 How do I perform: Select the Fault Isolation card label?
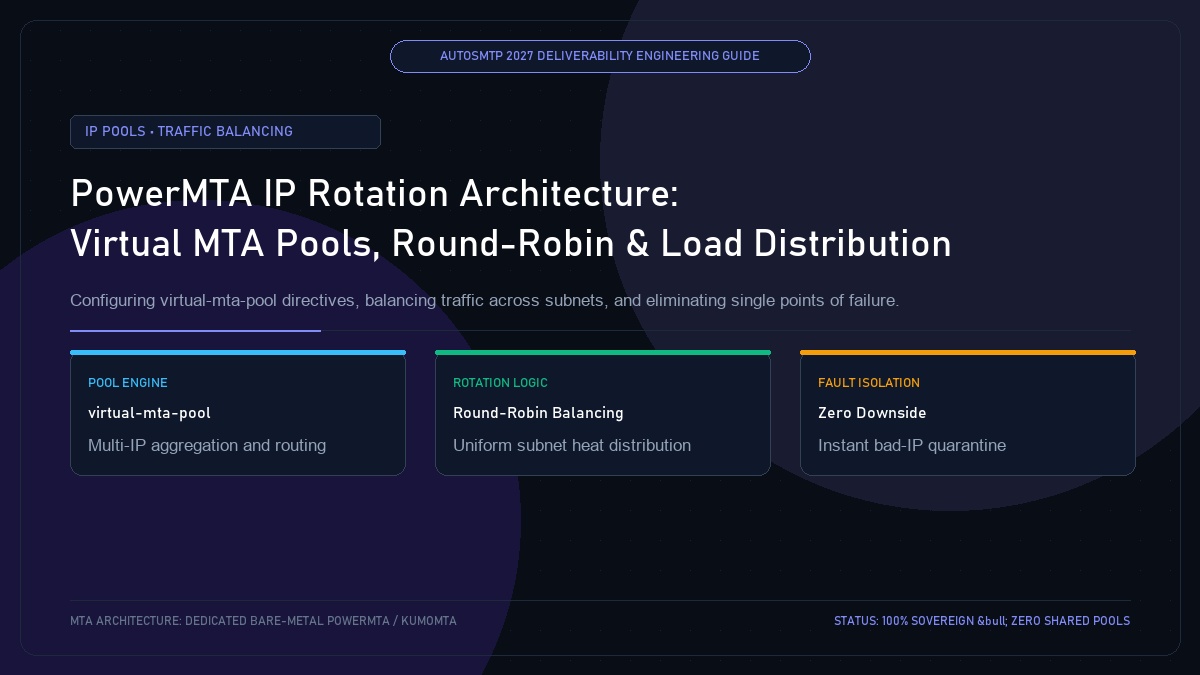[x=869, y=383]
